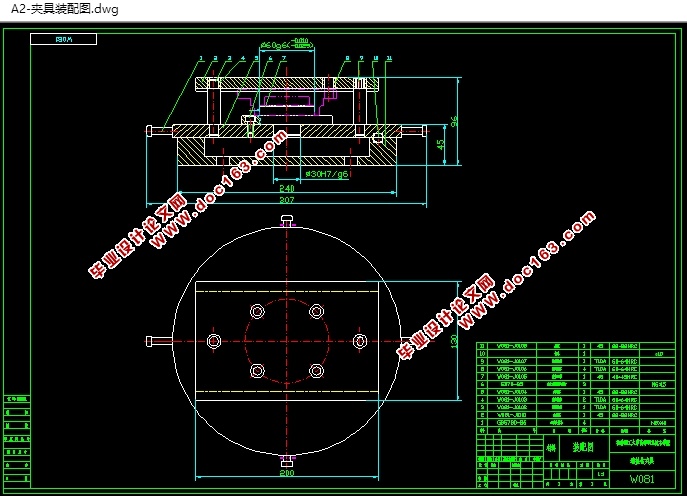Click the 200 plate width dimension

[x=287, y=473]
